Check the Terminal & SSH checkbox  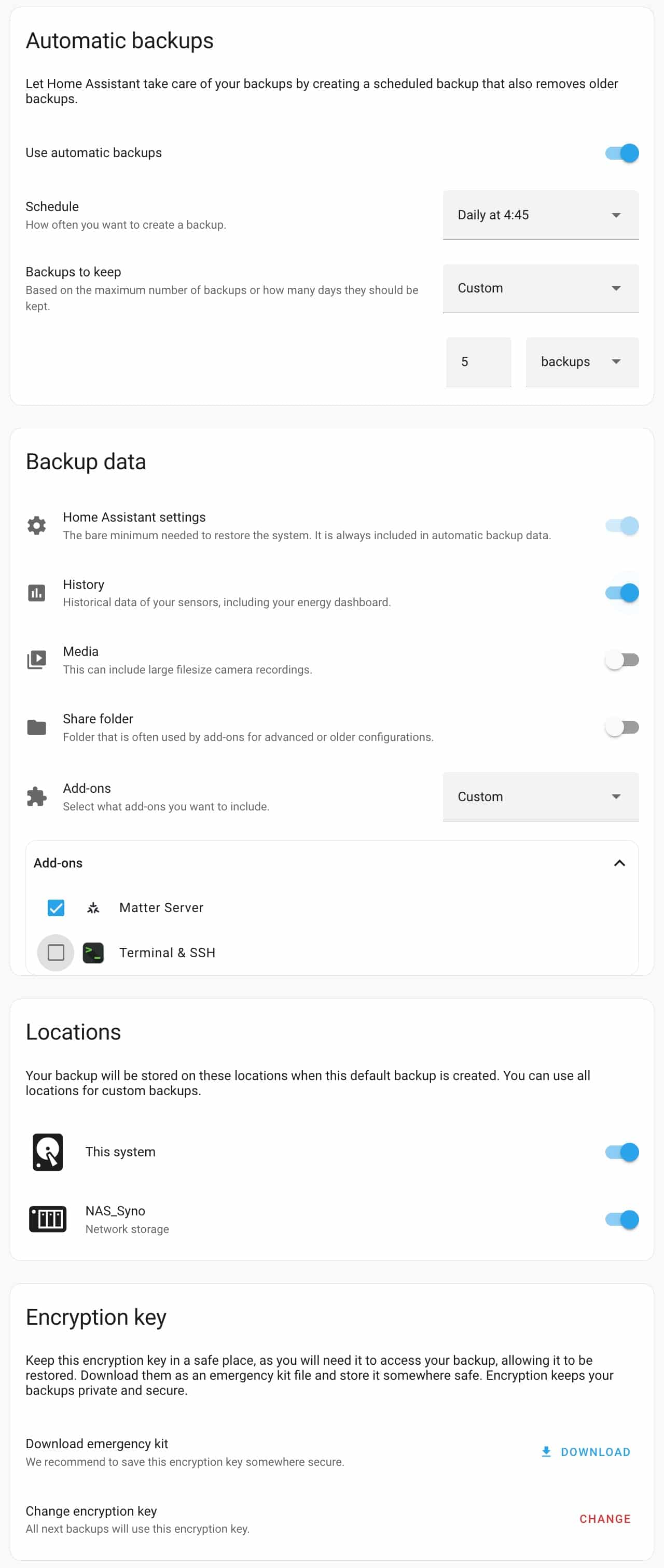pyautogui.click(x=56, y=953)
